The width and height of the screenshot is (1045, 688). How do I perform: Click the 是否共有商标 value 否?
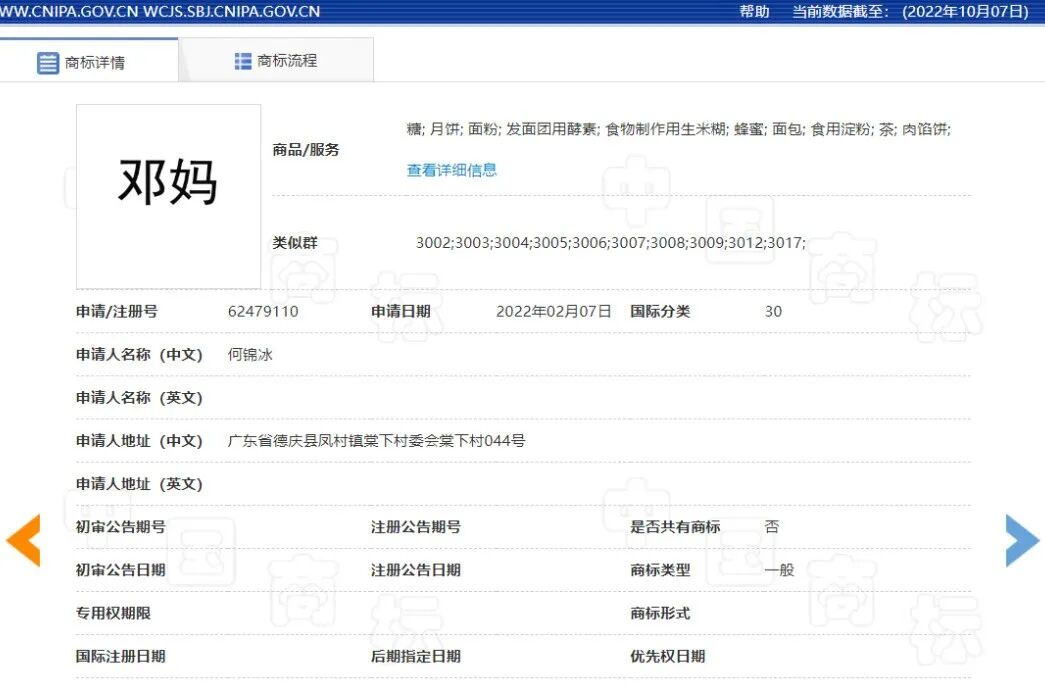772,527
